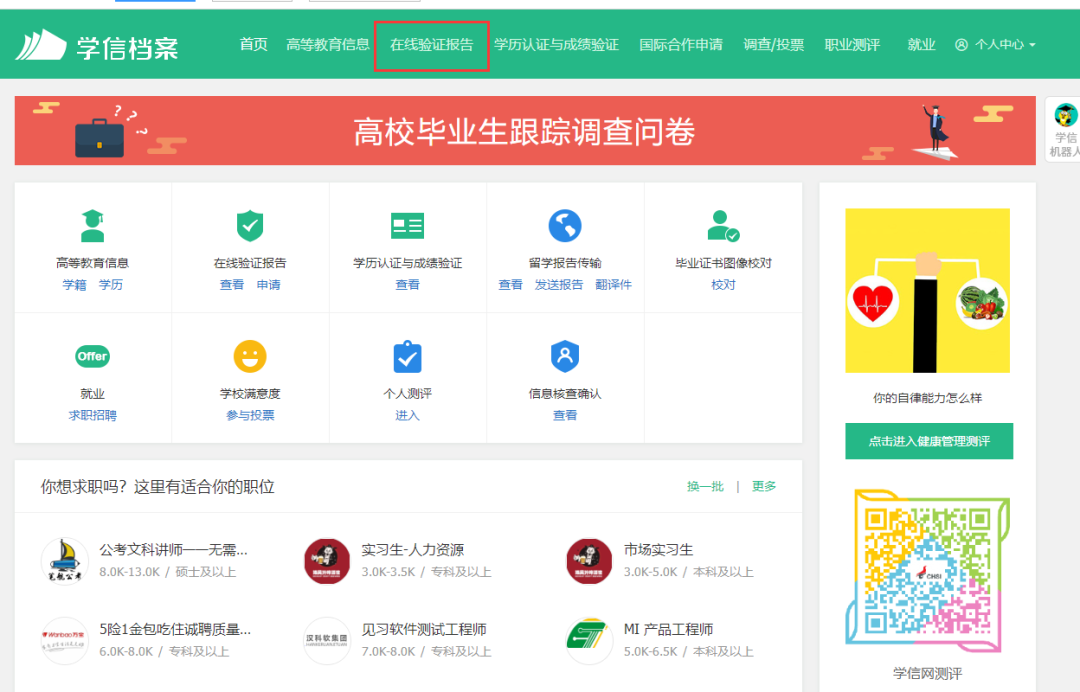Viewport: 1080px width, 692px height.
Task: Open the 职业测评 menu item
Action: point(852,44)
